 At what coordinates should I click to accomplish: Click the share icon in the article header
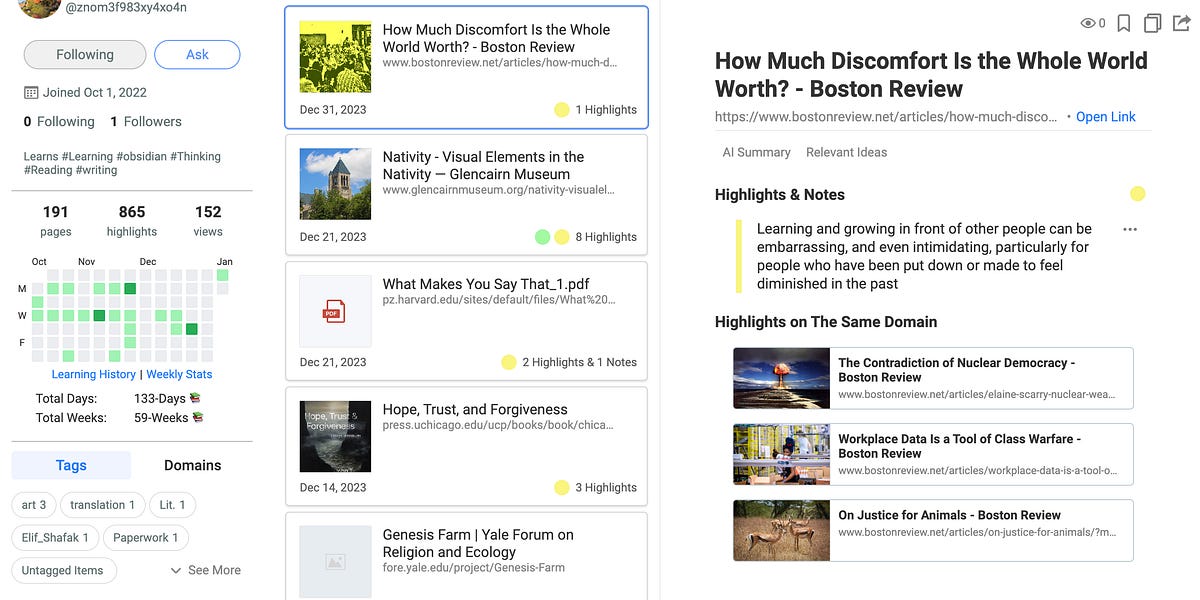click(1181, 22)
